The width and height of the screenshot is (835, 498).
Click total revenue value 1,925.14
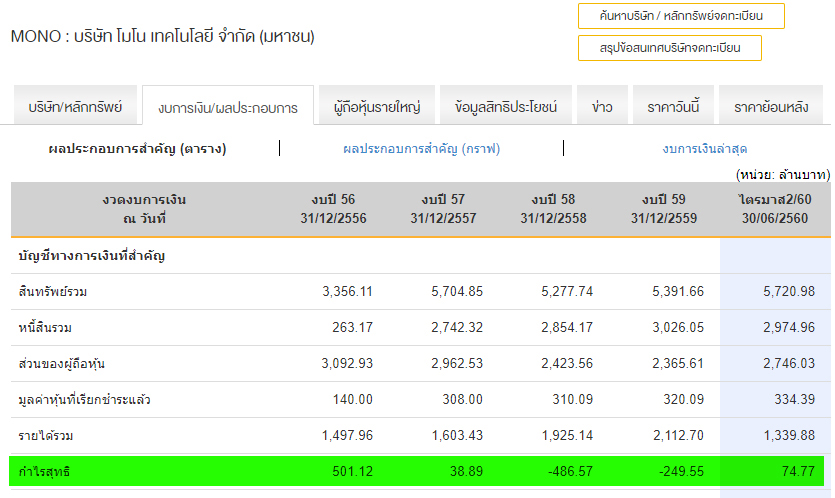(x=567, y=435)
